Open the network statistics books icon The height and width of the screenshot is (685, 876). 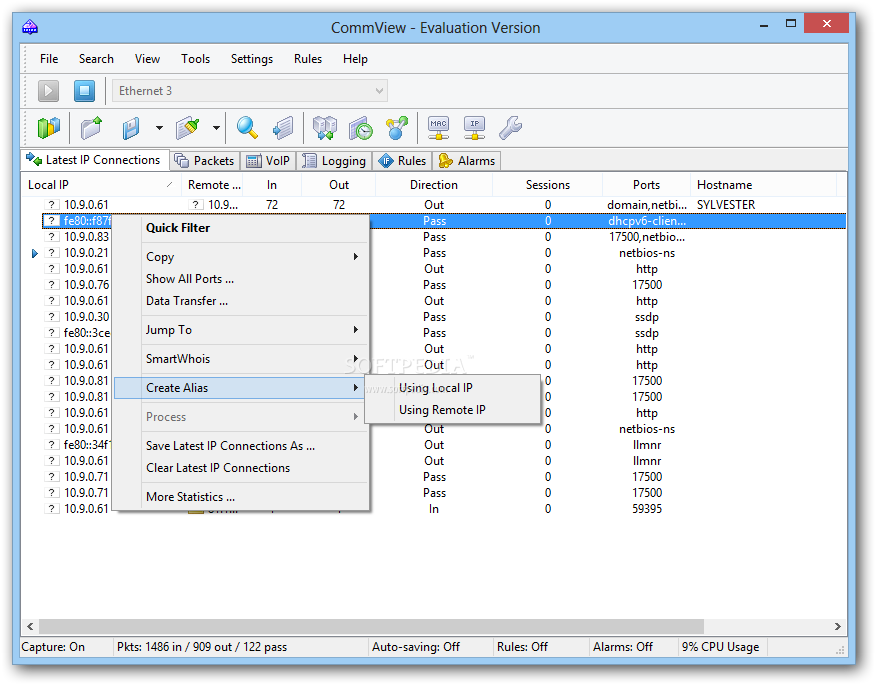pos(49,128)
